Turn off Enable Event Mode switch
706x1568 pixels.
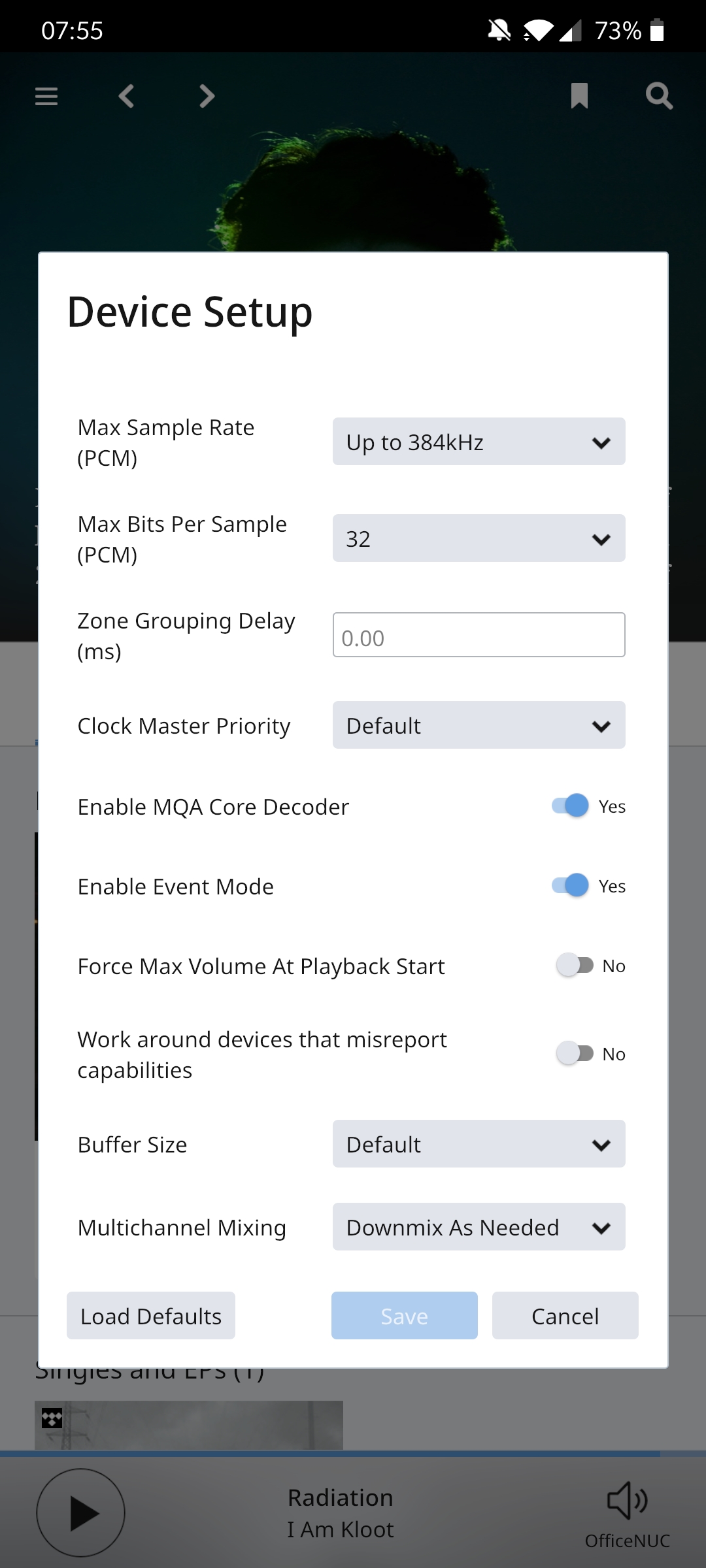tap(571, 885)
